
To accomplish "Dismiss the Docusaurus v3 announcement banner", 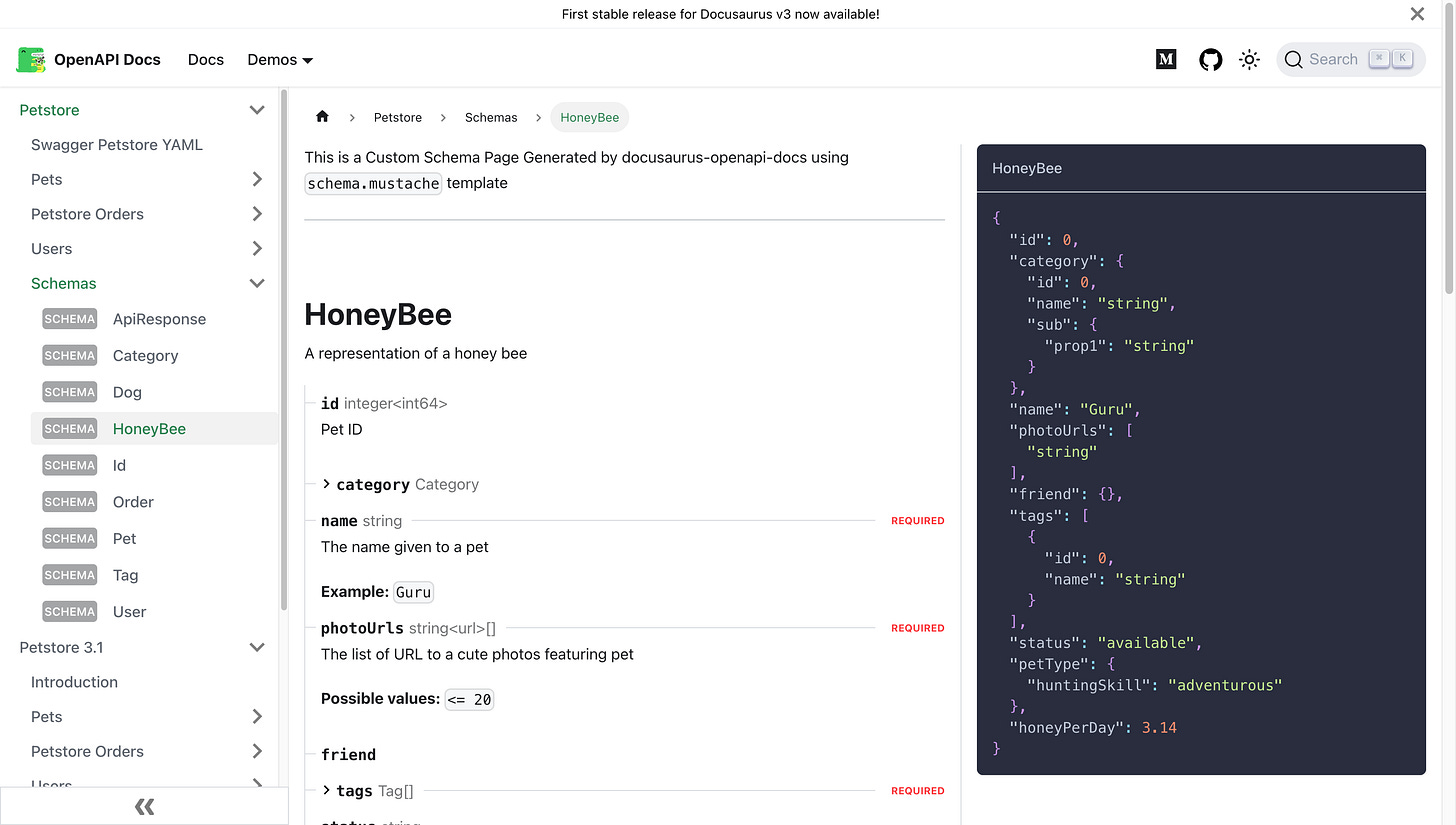I will [1417, 14].
